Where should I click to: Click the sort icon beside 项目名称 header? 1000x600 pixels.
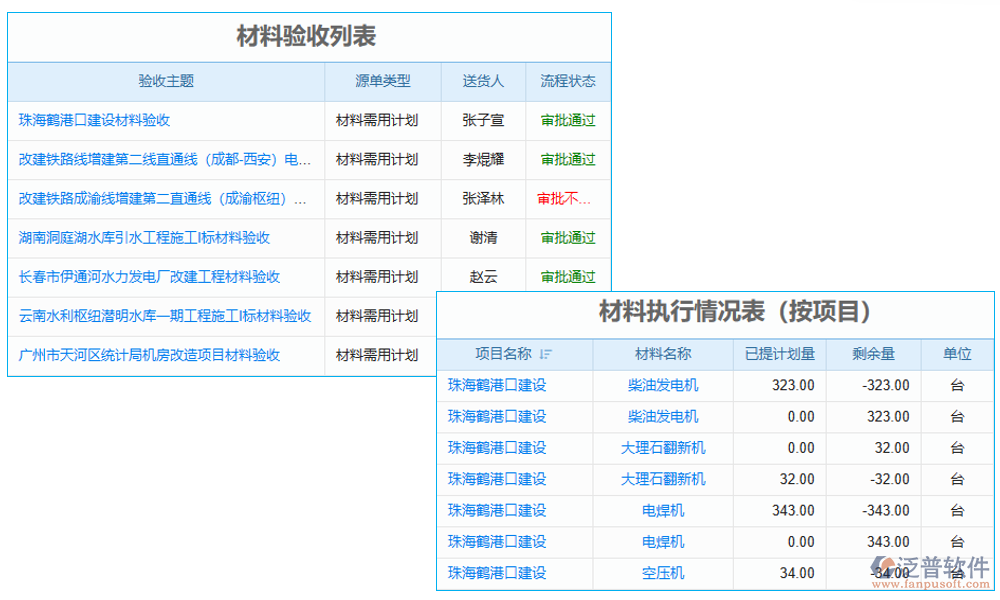pyautogui.click(x=546, y=354)
